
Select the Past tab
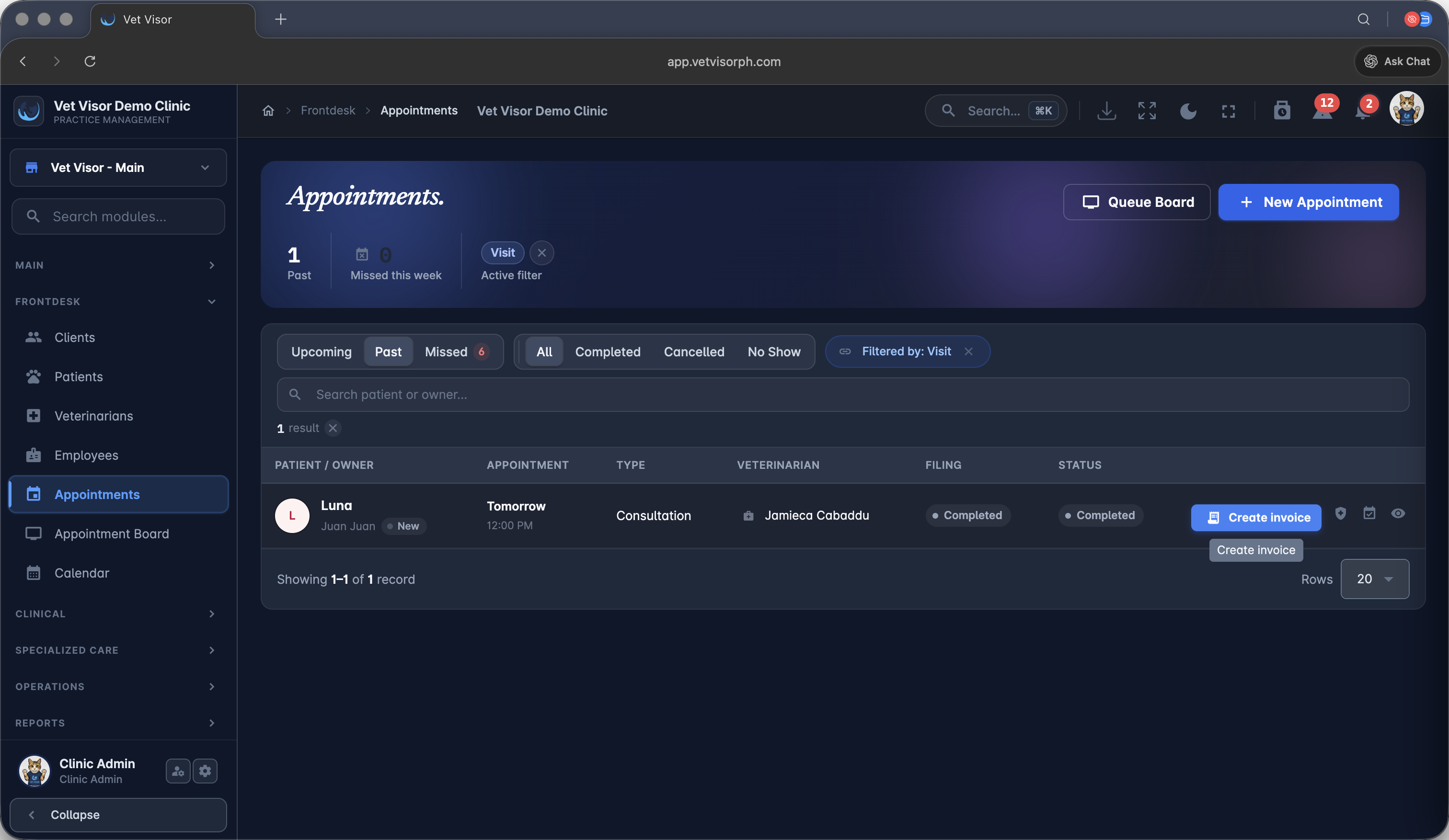tap(388, 352)
